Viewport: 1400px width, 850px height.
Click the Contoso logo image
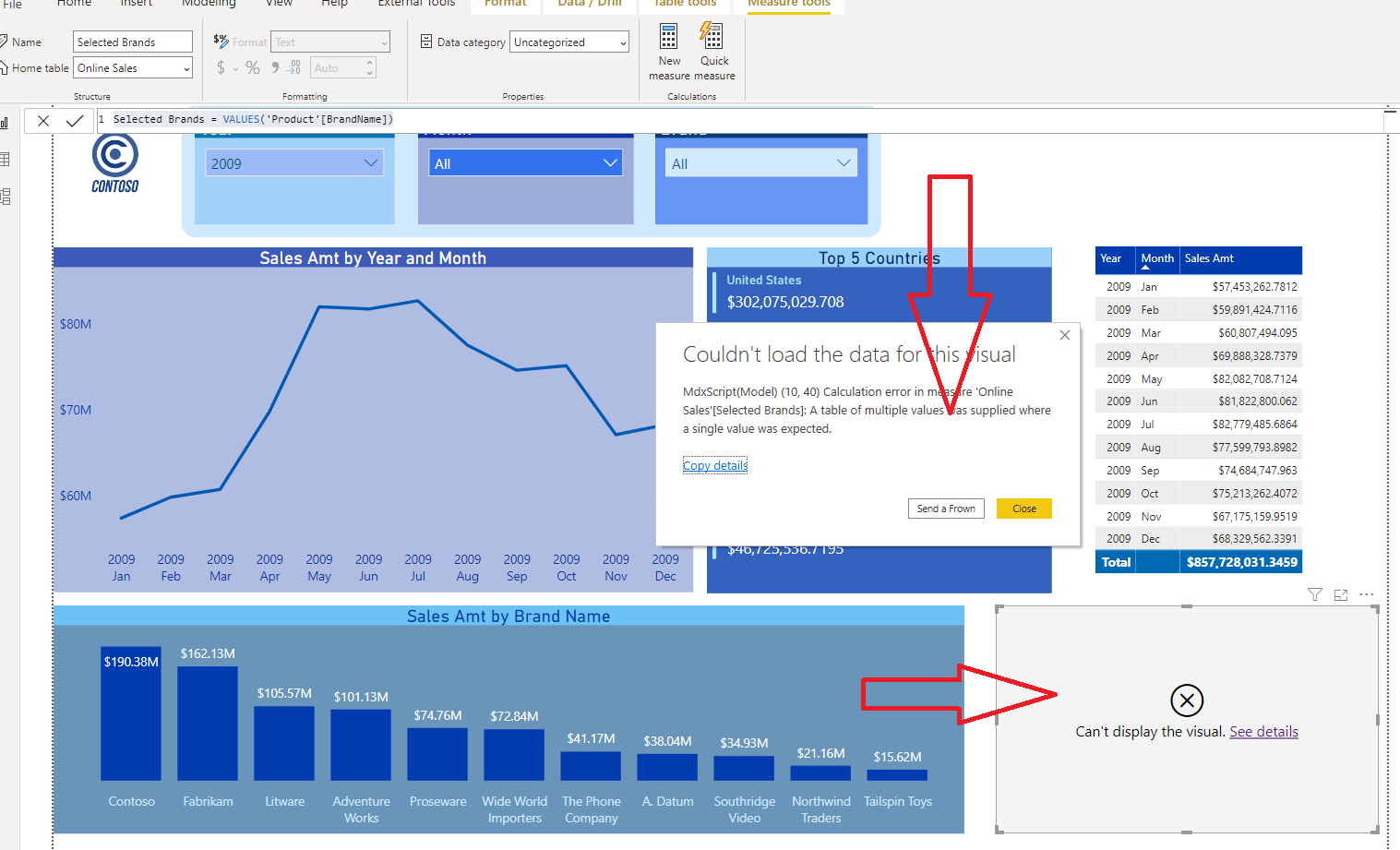[115, 163]
